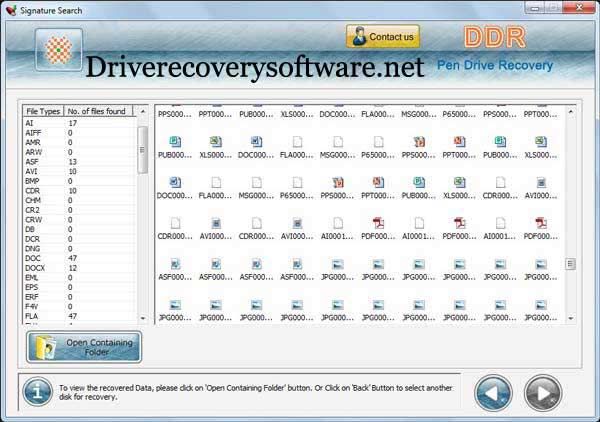
Task: Select the EML file type row
Action: coord(79,277)
